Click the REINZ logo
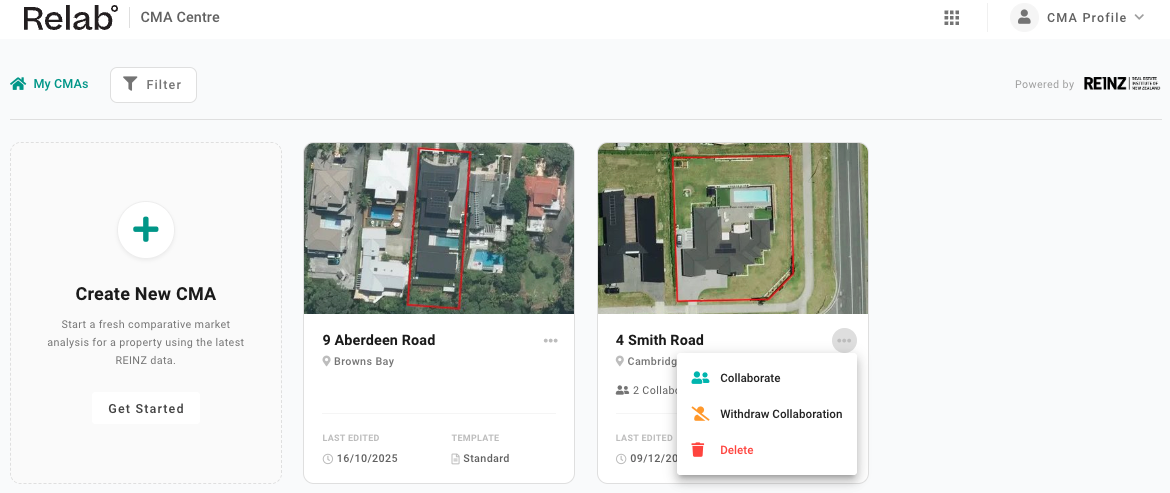Viewport: 1170px width, 493px height. click(x=1121, y=84)
